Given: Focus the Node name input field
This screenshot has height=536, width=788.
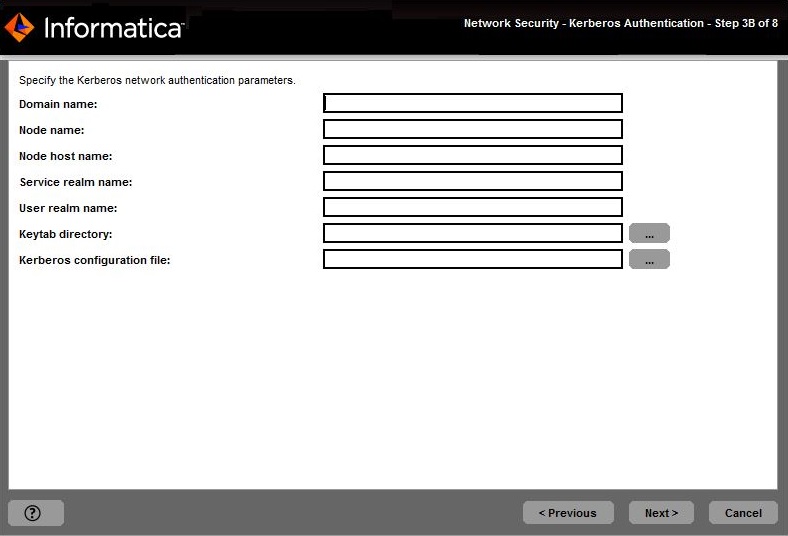Looking at the screenshot, I should pyautogui.click(x=473, y=129).
